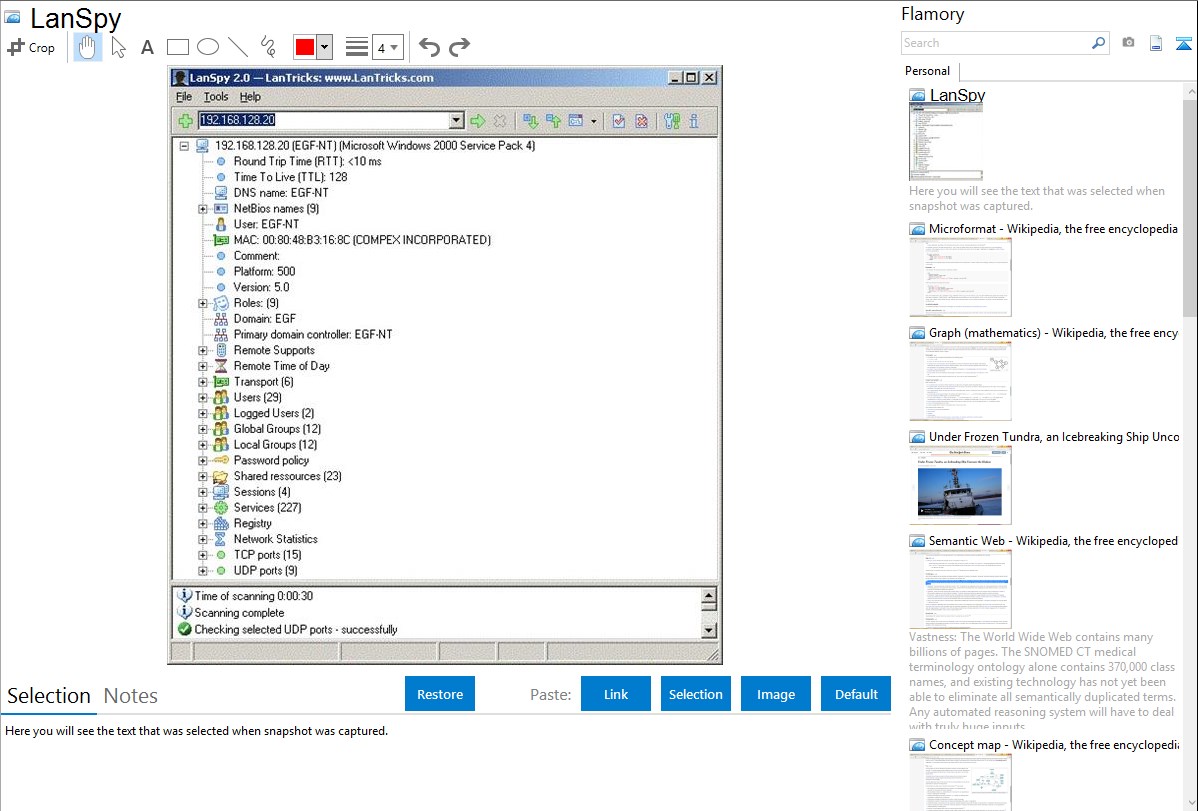Image resolution: width=1198 pixels, height=811 pixels.
Task: Click the Round Trip Time row
Action: pyautogui.click(x=307, y=161)
